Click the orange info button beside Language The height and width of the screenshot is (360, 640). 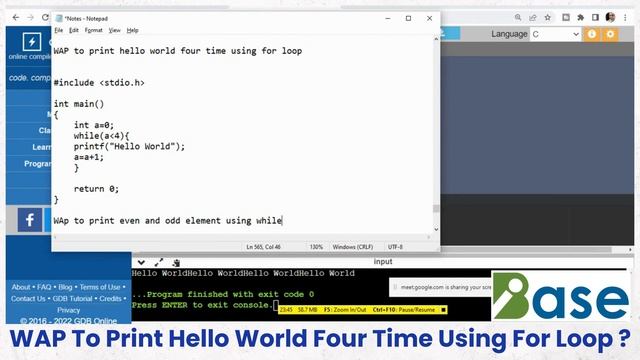point(592,34)
